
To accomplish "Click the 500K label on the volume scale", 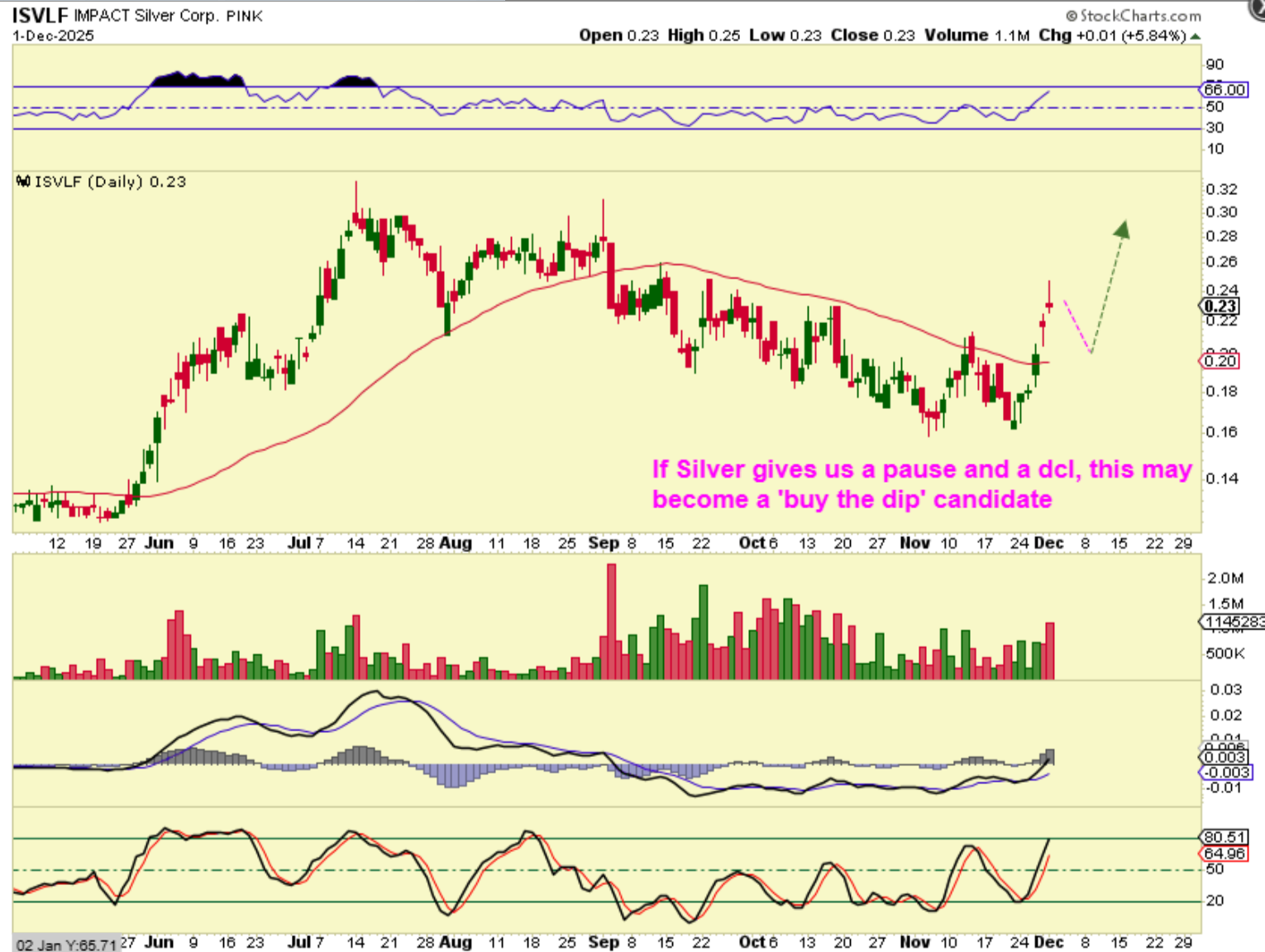I will pyautogui.click(x=1225, y=654).
